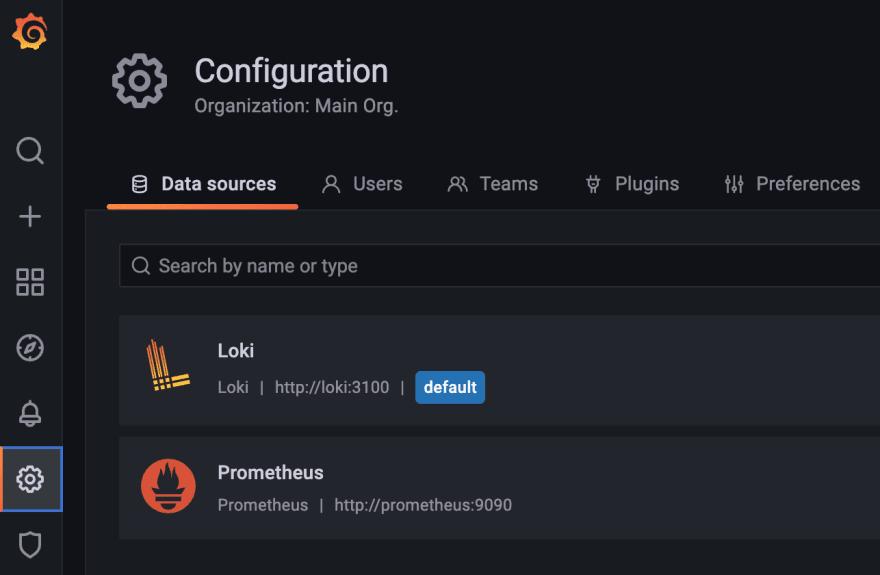
Task: Open the Grafana home logo
Action: coord(30,32)
